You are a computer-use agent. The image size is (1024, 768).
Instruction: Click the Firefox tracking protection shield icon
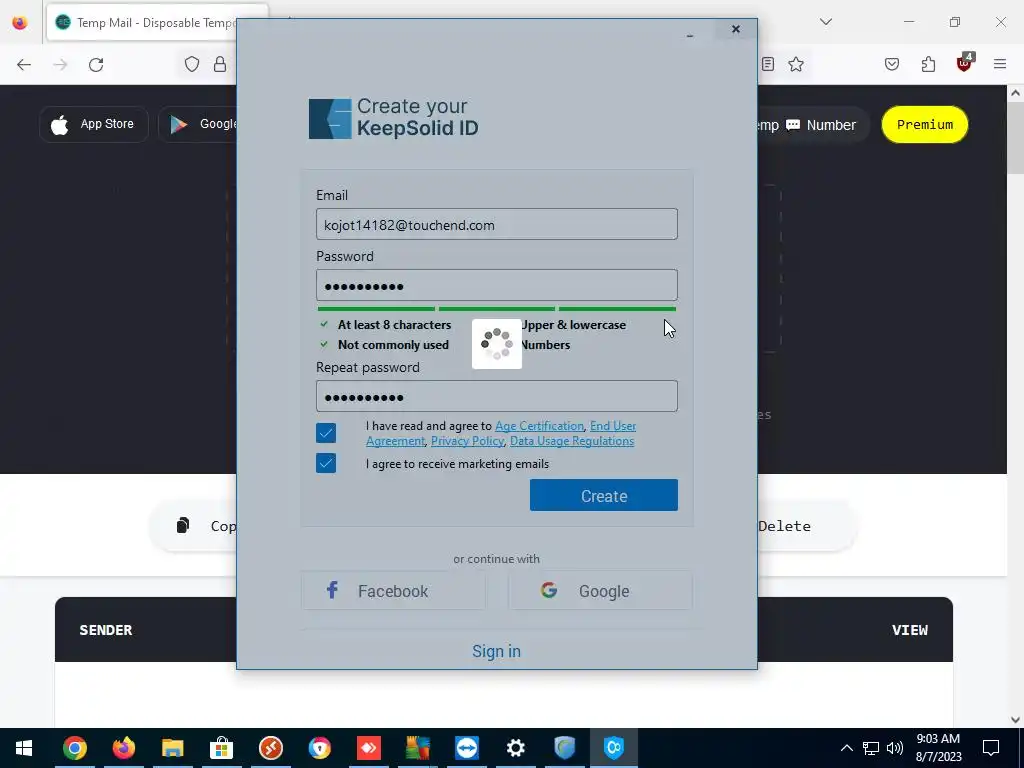coord(191,64)
